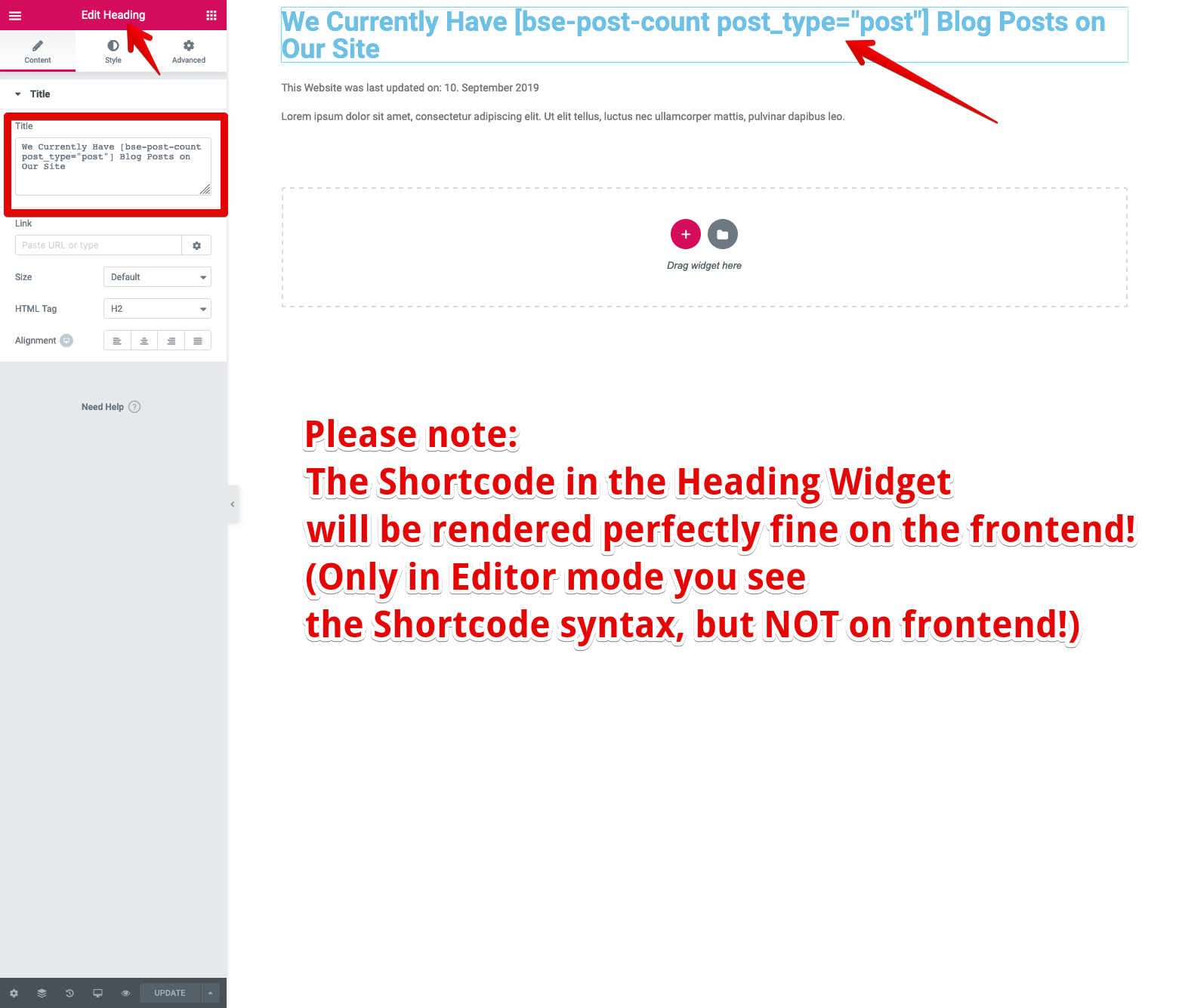
Task: Click the UPDATE button
Action: click(170, 993)
